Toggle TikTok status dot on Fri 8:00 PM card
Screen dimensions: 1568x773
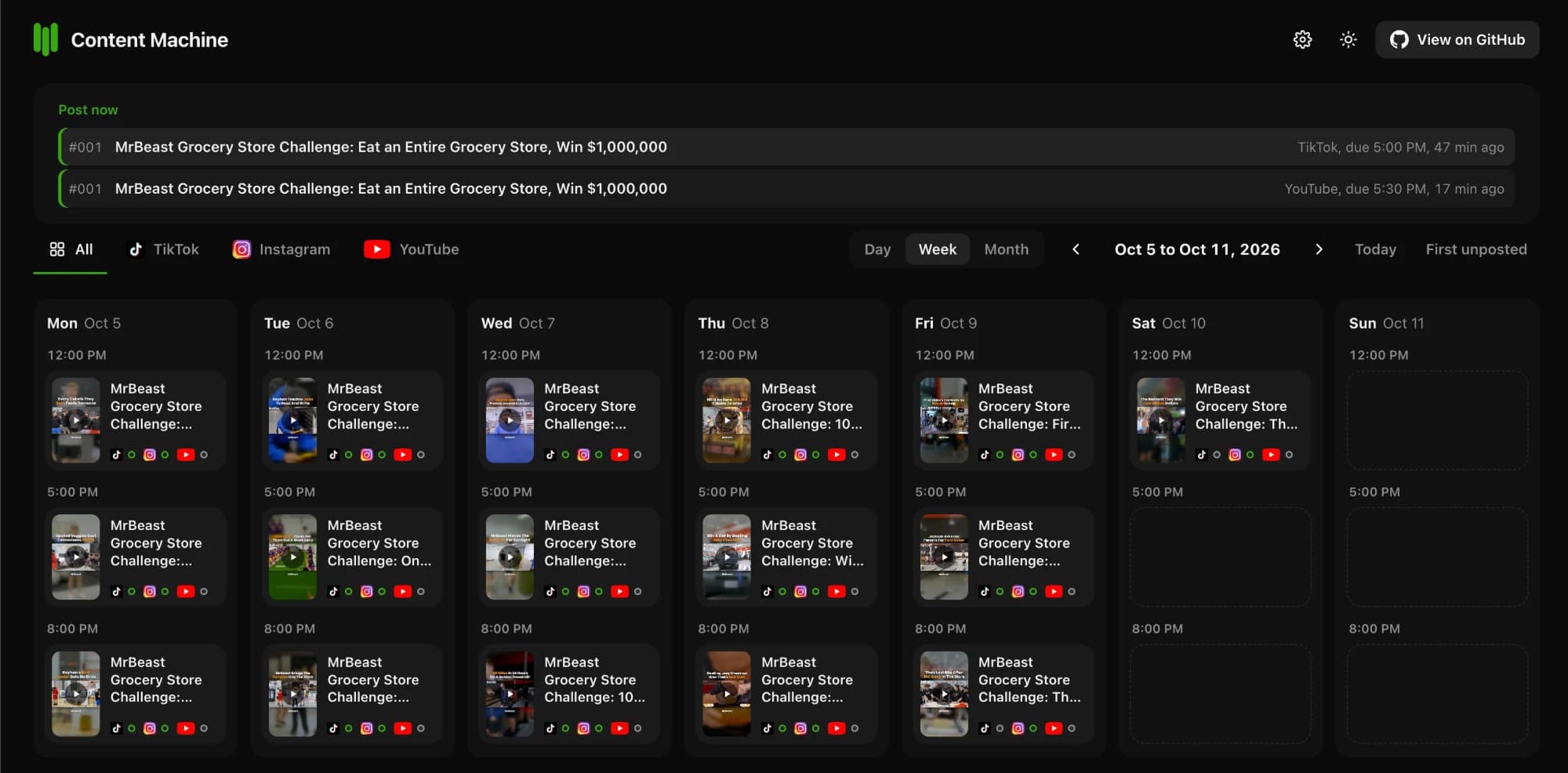pos(1000,728)
